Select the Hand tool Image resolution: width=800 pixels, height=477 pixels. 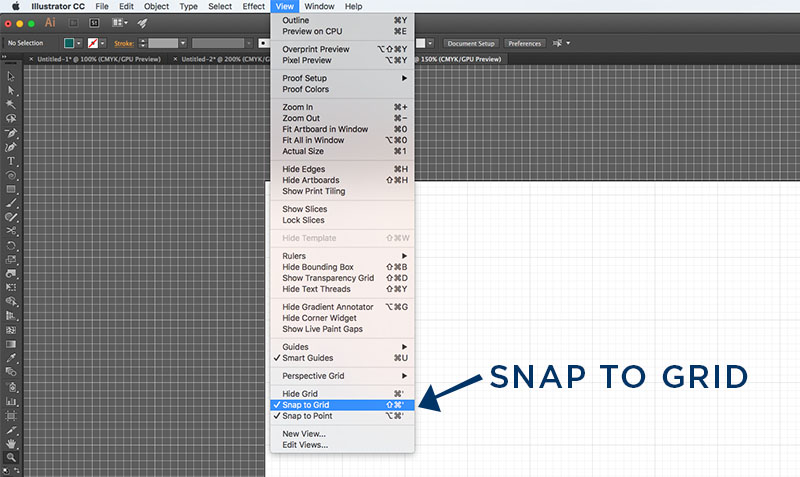(x=11, y=444)
